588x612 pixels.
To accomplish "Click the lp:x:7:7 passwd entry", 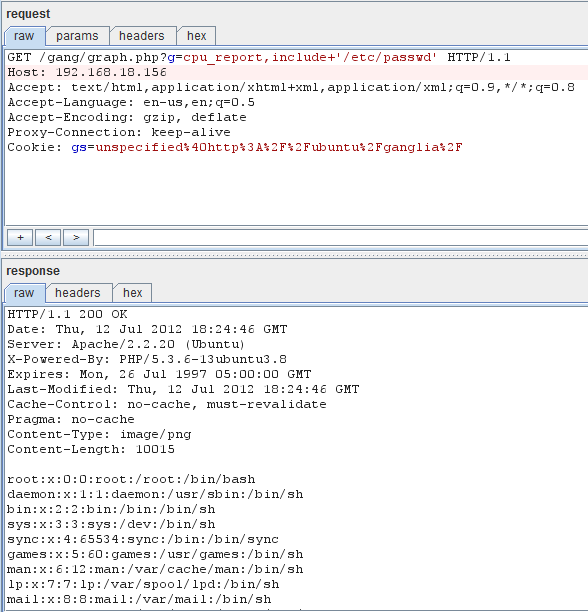I will (x=143, y=584).
